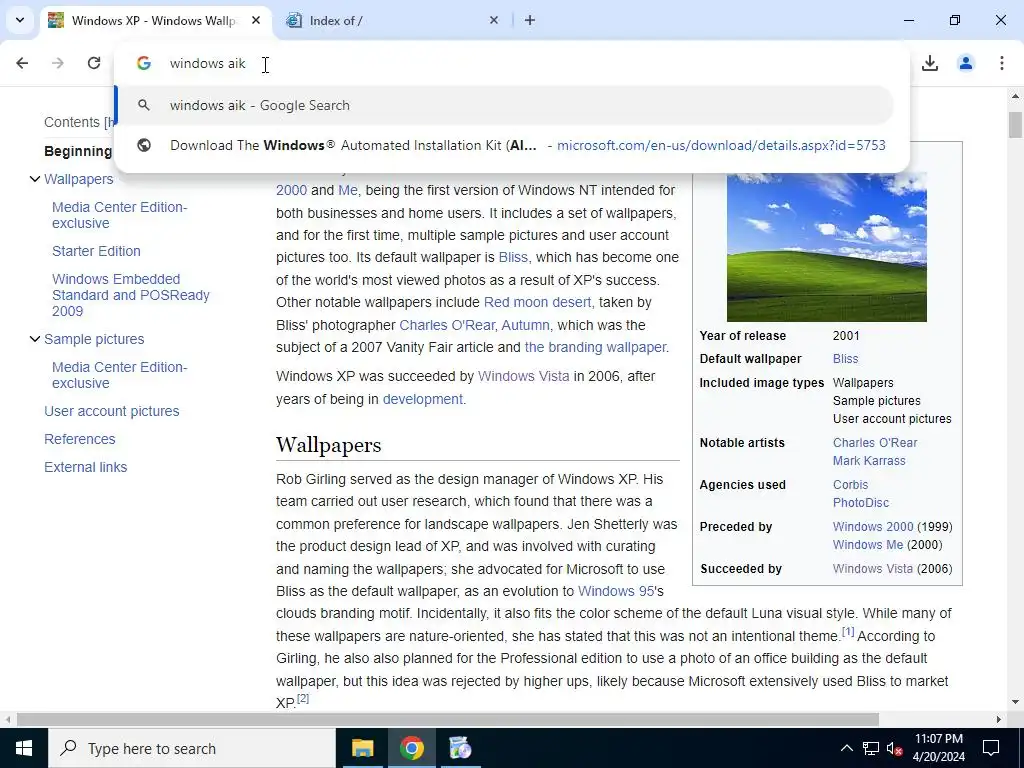Screen dimensions: 1024x768
Task: Open Corbis link in infobox
Action: (850, 485)
